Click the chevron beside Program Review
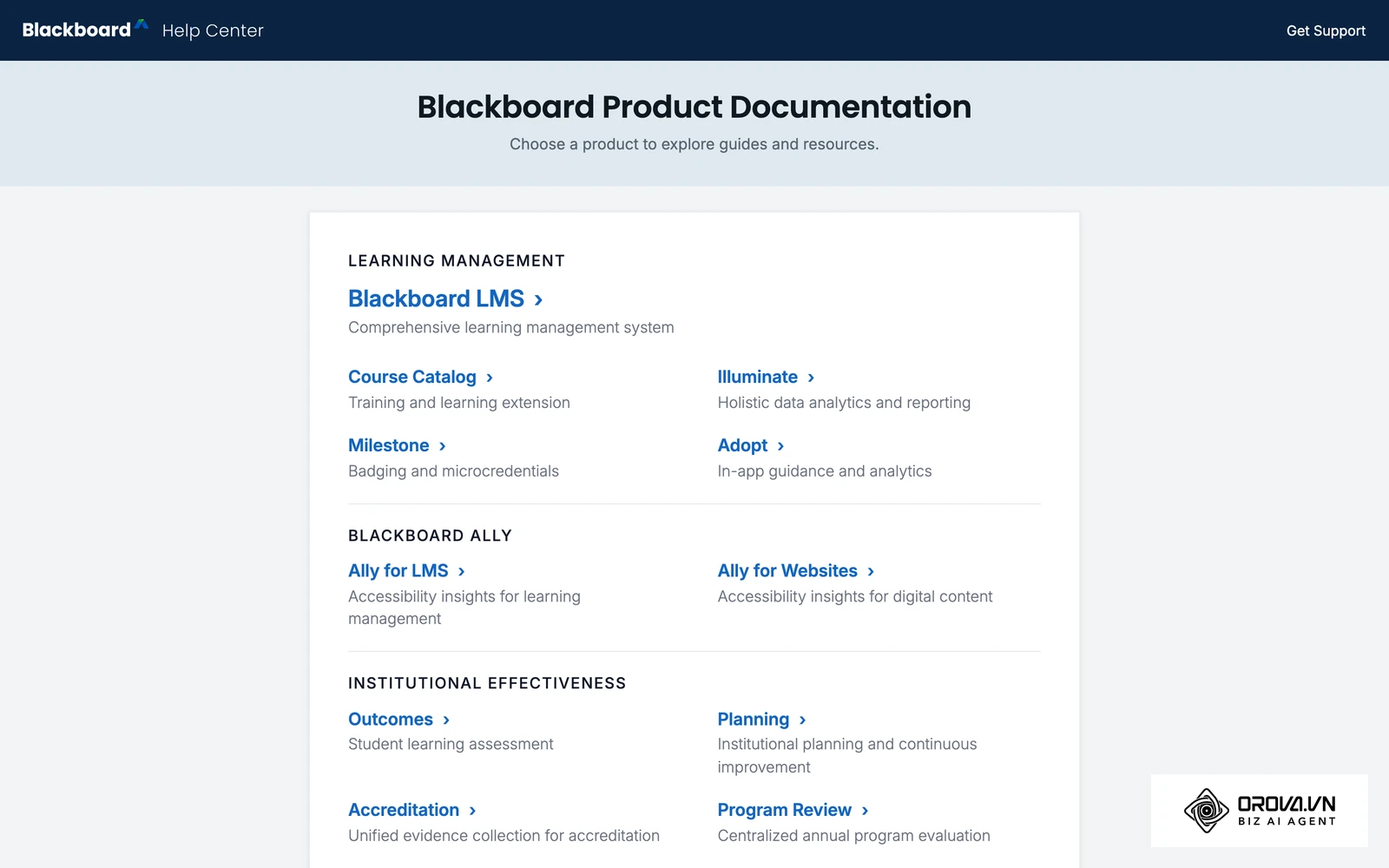Image resolution: width=1389 pixels, height=868 pixels. tap(865, 811)
